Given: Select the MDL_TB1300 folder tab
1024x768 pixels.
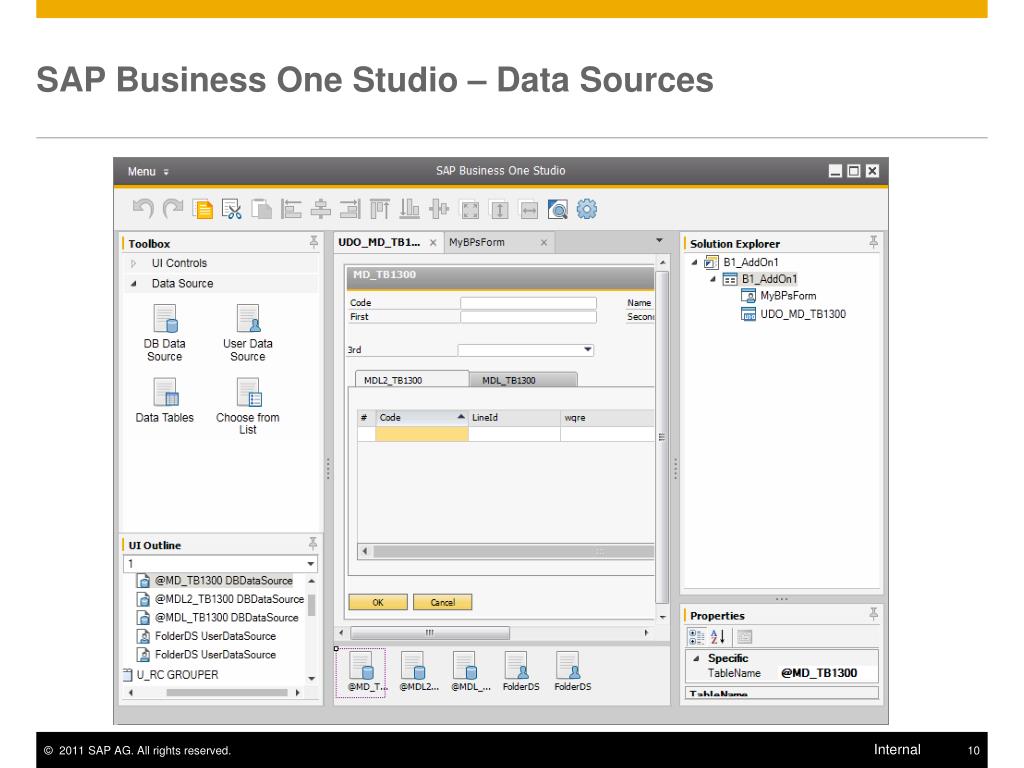Looking at the screenshot, I should pos(523,380).
